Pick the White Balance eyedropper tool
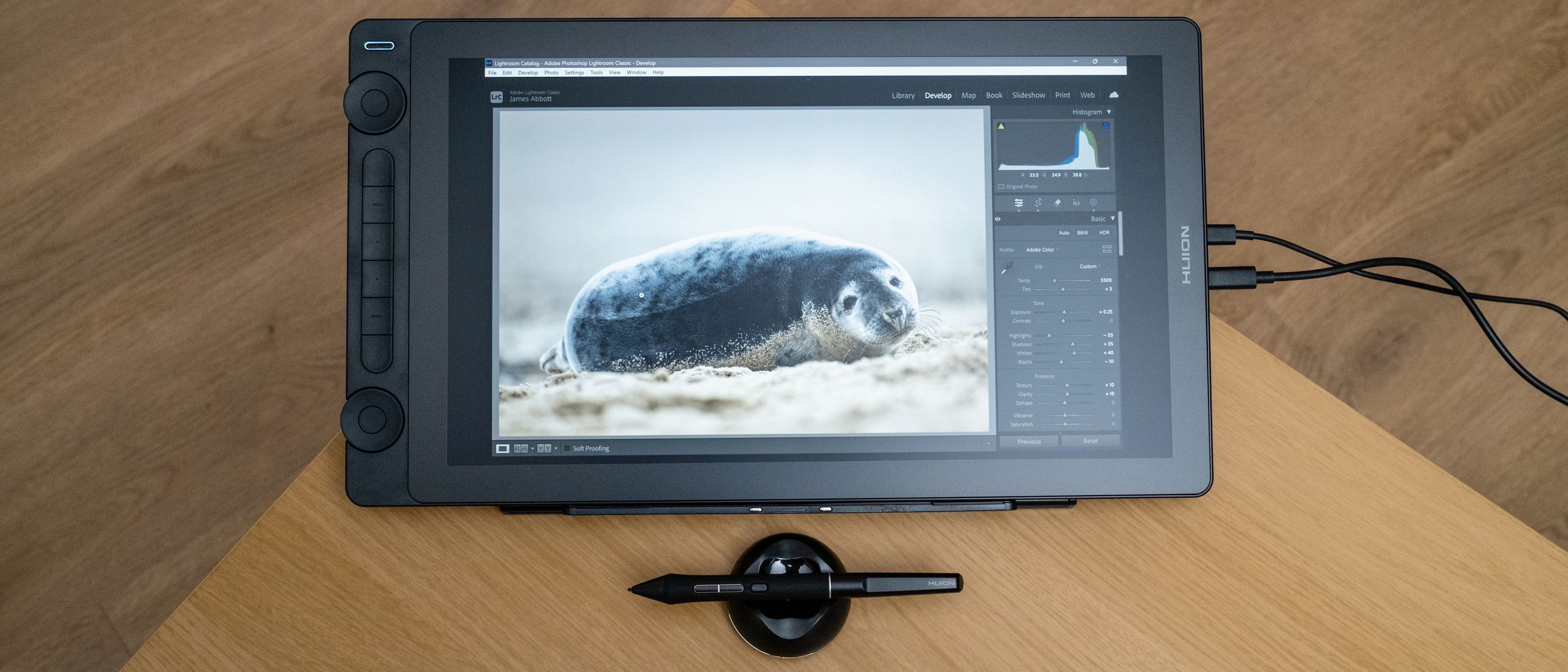 click(1006, 268)
